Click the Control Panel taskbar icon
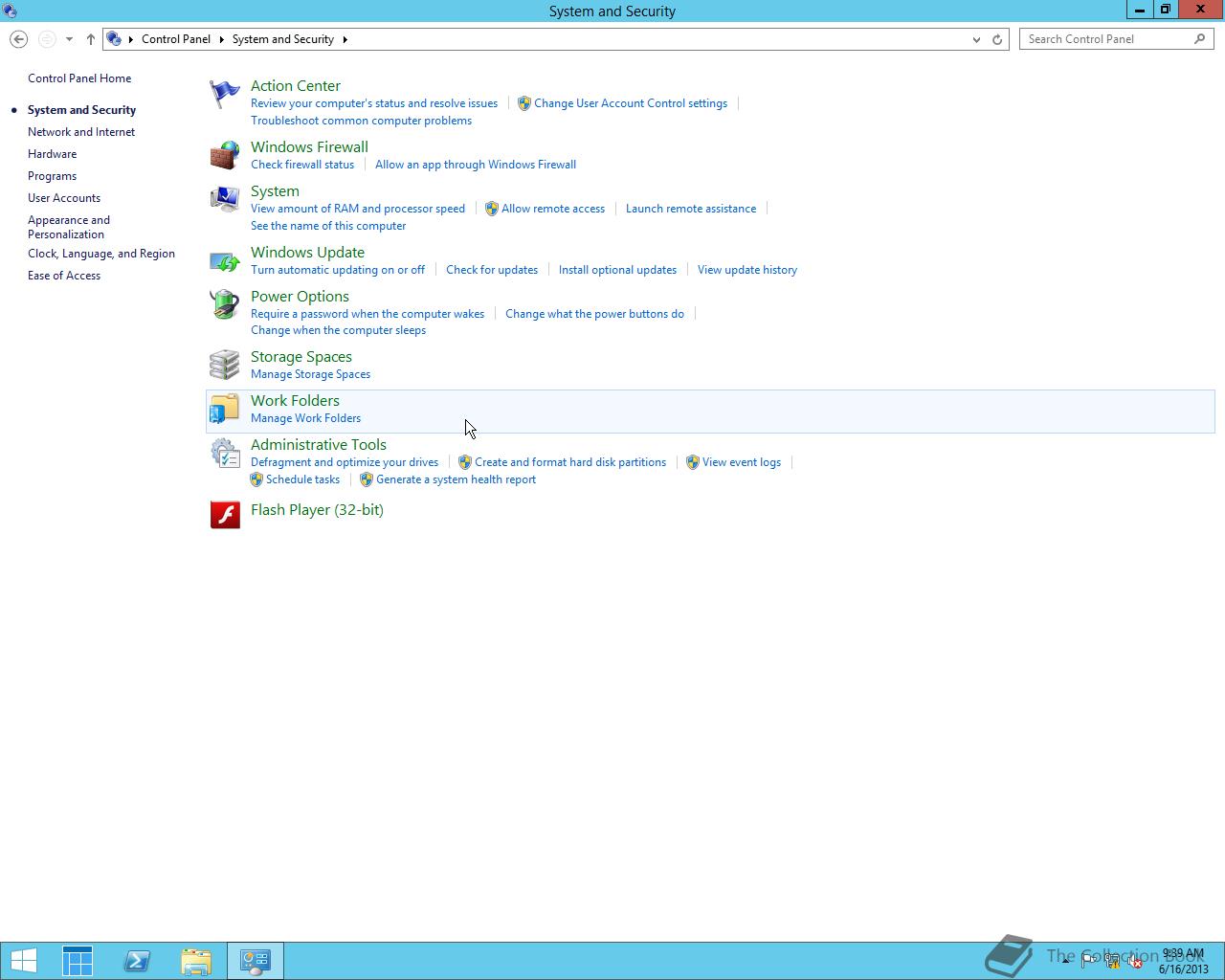Image resolution: width=1225 pixels, height=980 pixels. point(256,961)
